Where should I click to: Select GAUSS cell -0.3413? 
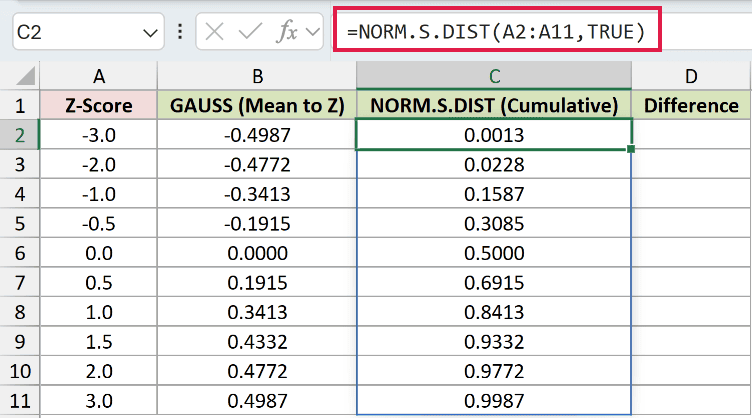(x=257, y=194)
